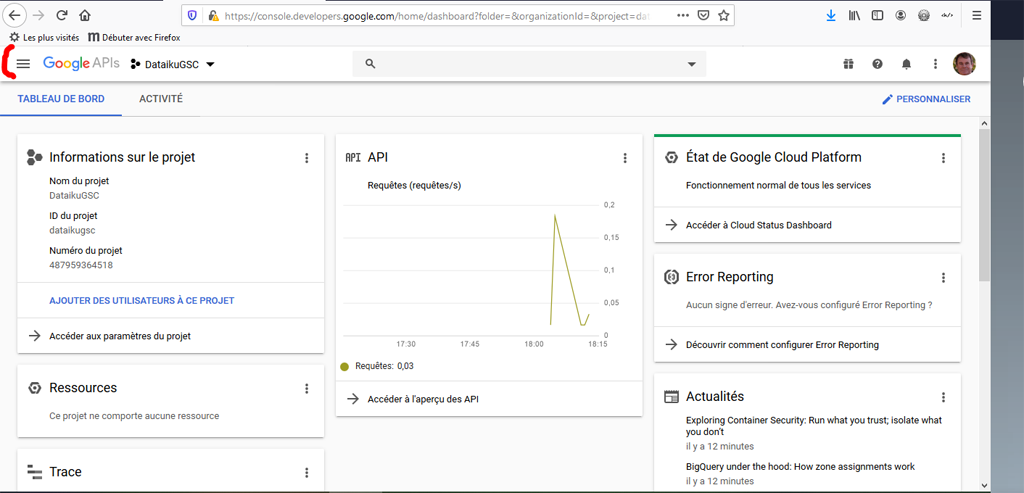Open the Débuter avec Firefox bookmark
The image size is (1024, 493).
click(134, 37)
